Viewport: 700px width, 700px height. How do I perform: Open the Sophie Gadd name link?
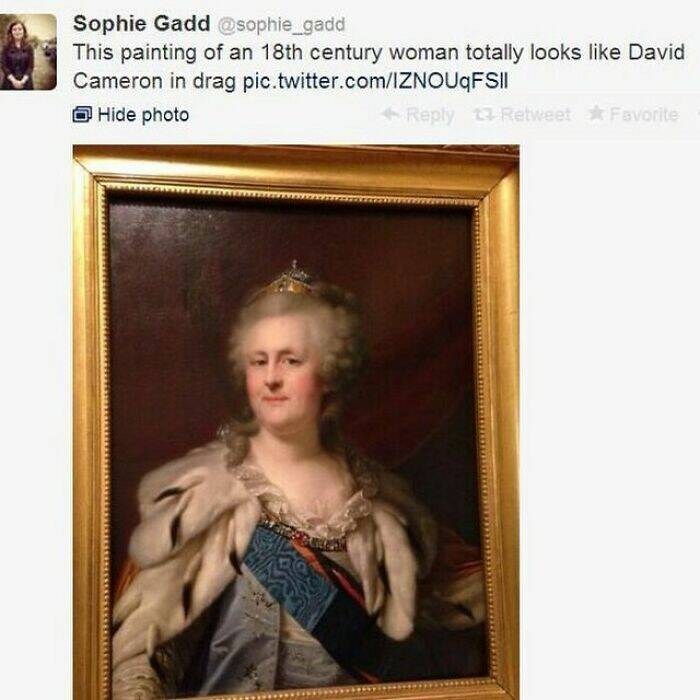[142, 24]
